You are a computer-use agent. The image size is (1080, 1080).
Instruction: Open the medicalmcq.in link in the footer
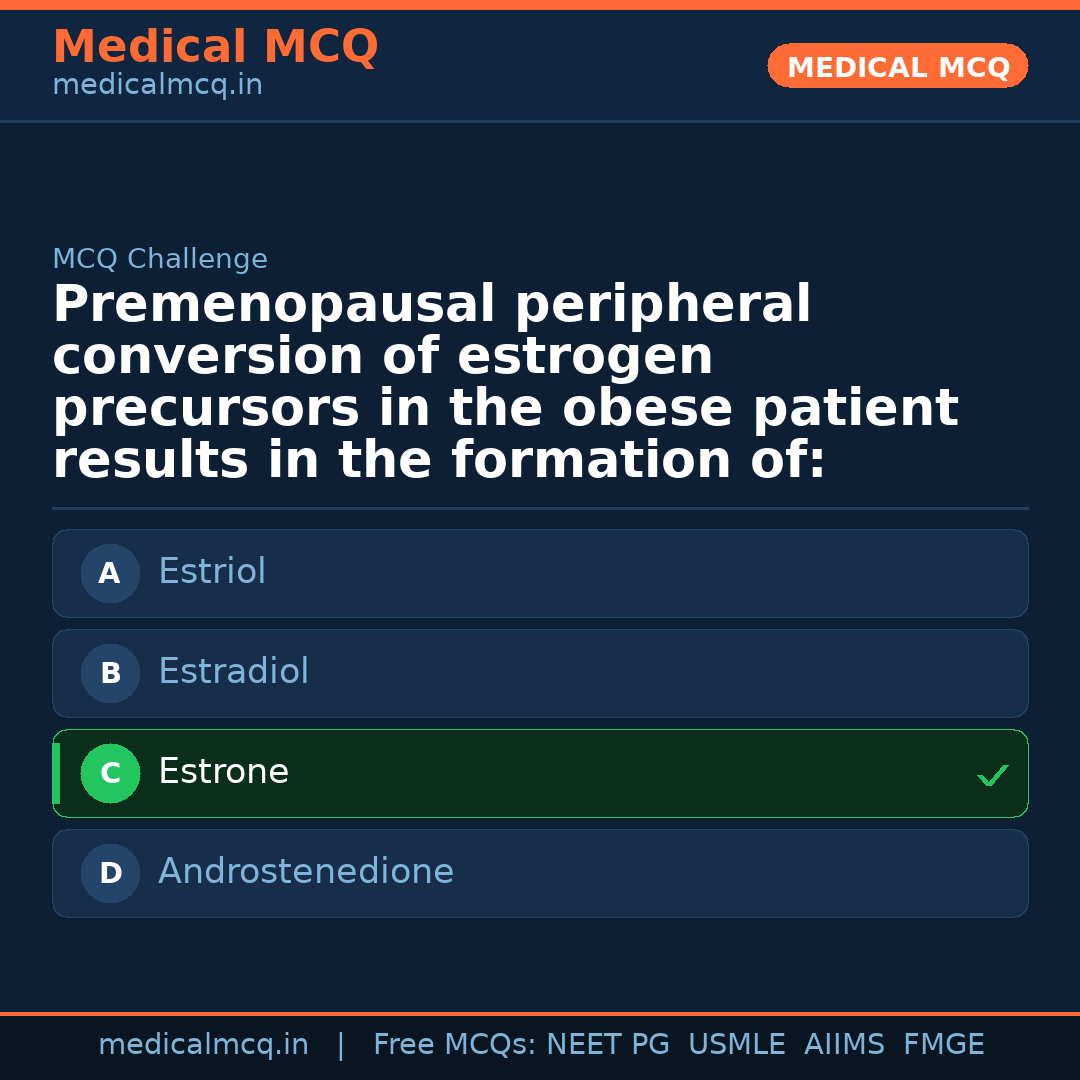[x=203, y=1045]
